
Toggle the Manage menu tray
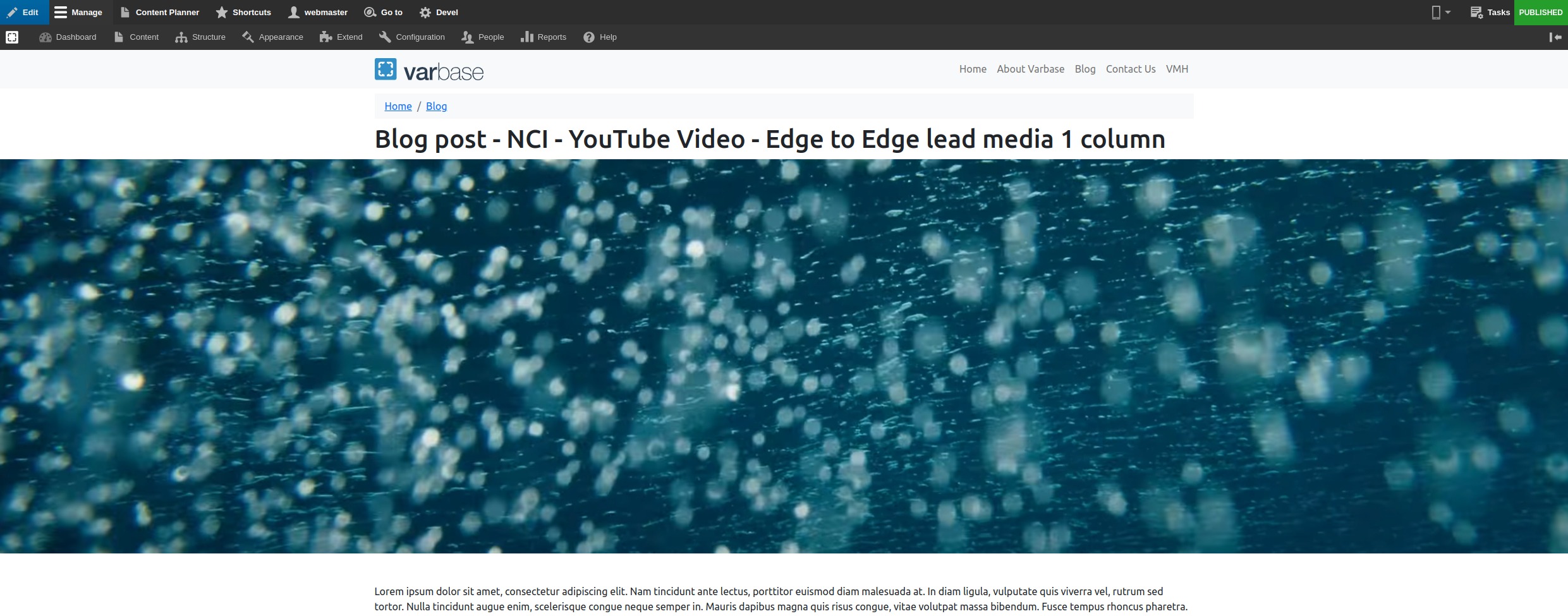[78, 12]
